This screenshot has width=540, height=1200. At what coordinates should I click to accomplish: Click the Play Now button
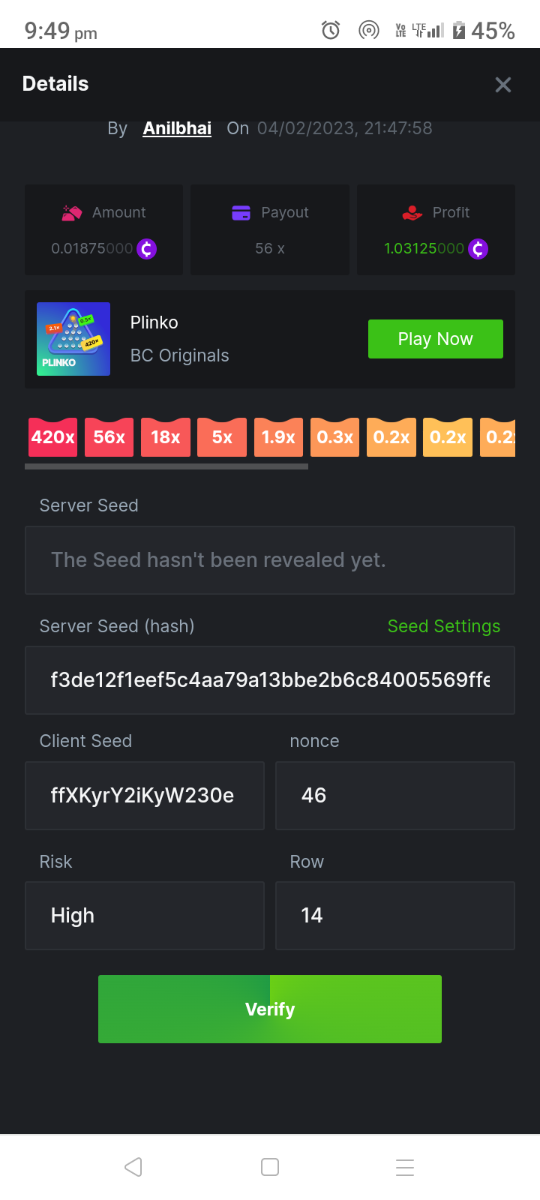pyautogui.click(x=435, y=339)
